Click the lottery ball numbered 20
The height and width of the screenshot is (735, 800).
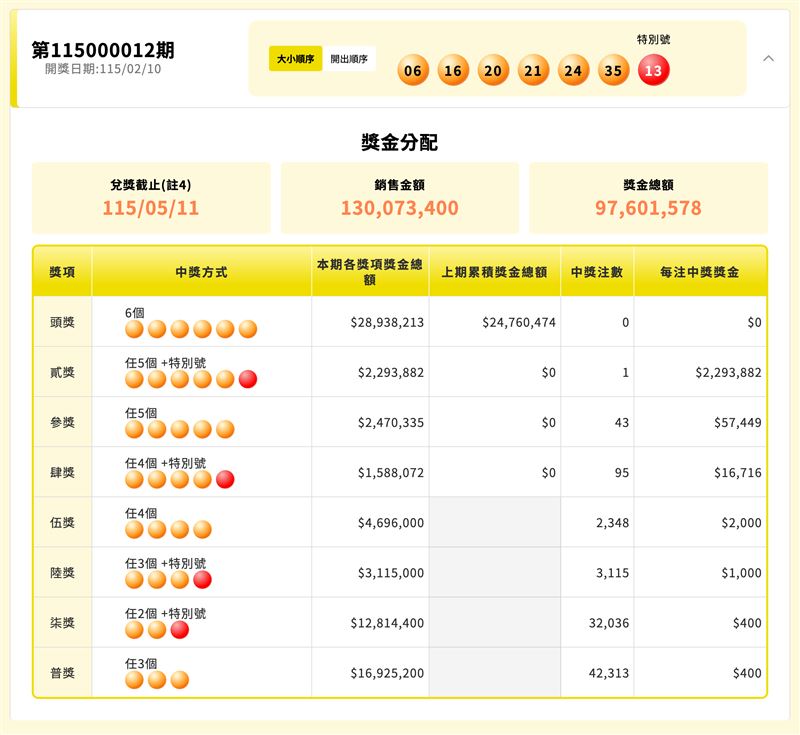(493, 71)
